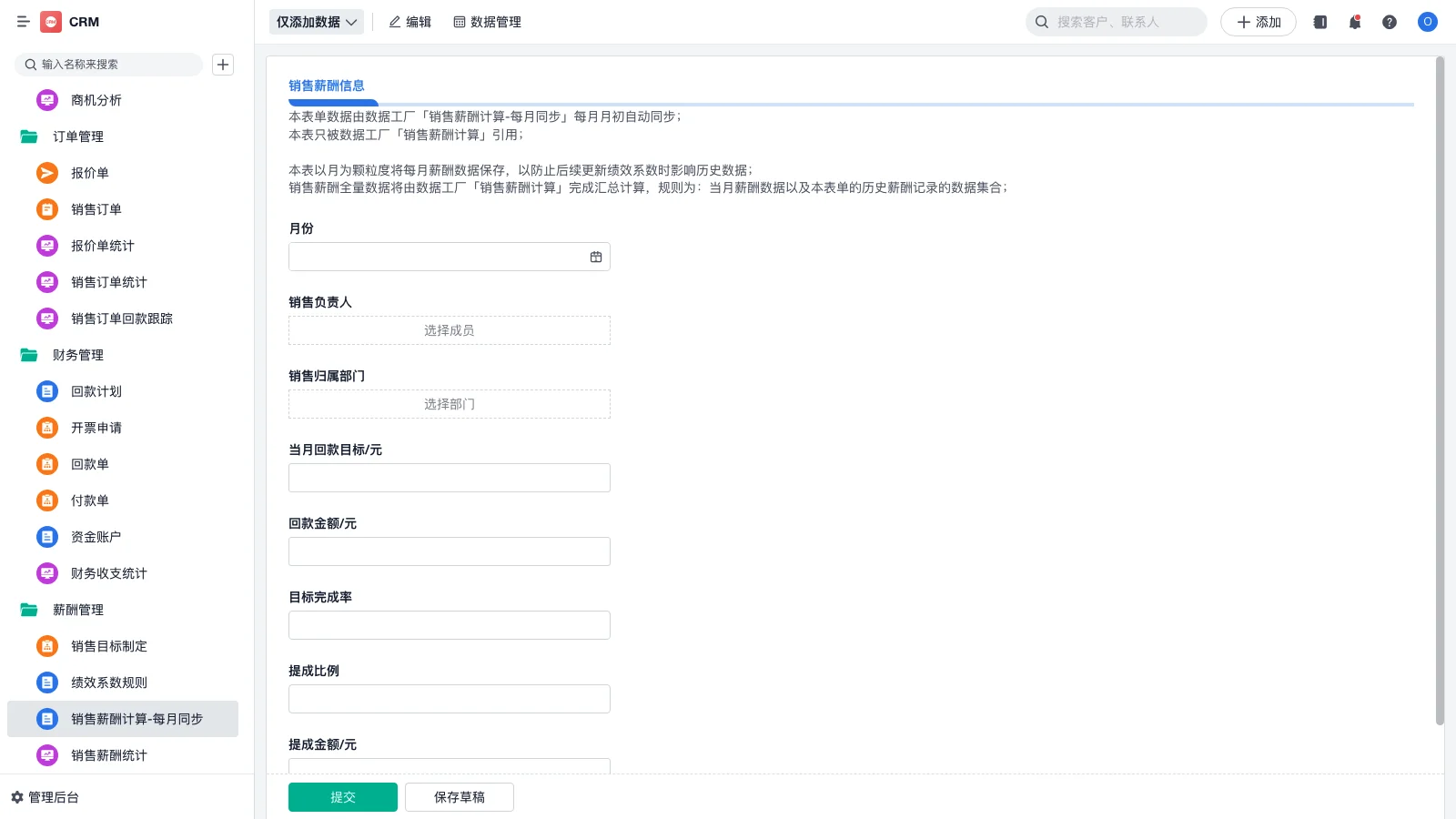Open the notifications bell
Image resolution: width=1456 pixels, height=819 pixels.
(1354, 22)
